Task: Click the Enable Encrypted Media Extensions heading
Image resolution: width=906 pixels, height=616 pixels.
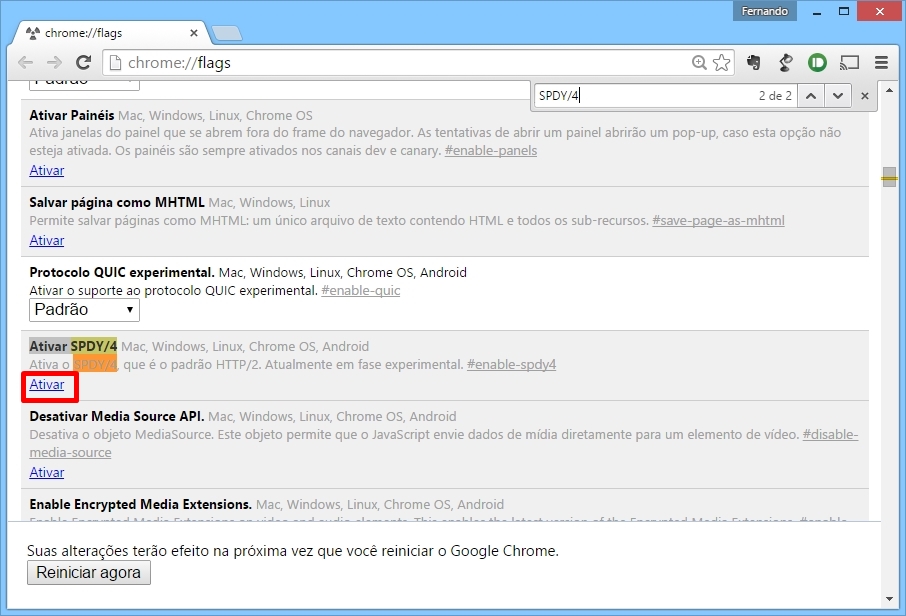Action: [140, 504]
